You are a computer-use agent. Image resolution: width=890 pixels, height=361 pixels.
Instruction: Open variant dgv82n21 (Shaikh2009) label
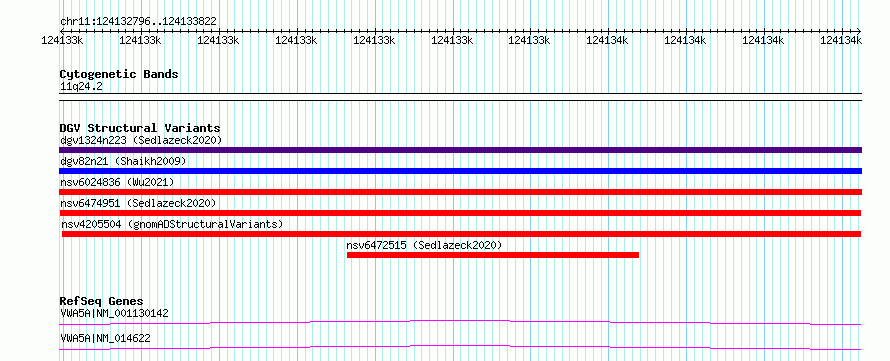click(x=123, y=161)
